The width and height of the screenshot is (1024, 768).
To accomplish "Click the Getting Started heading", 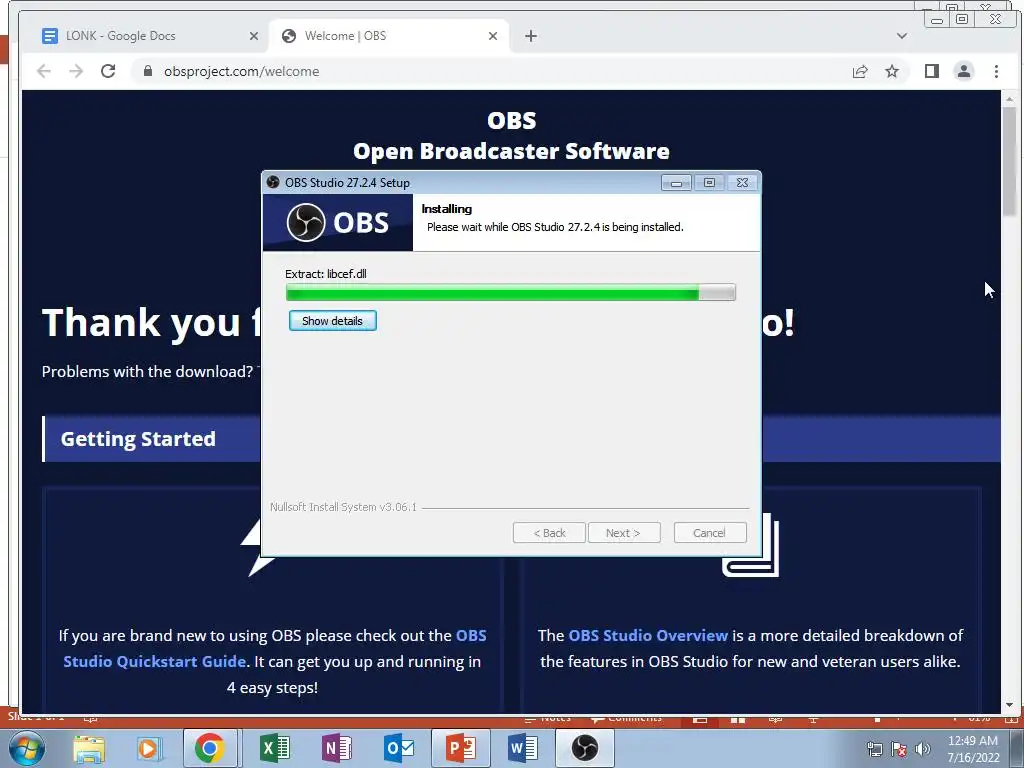I will [x=138, y=439].
